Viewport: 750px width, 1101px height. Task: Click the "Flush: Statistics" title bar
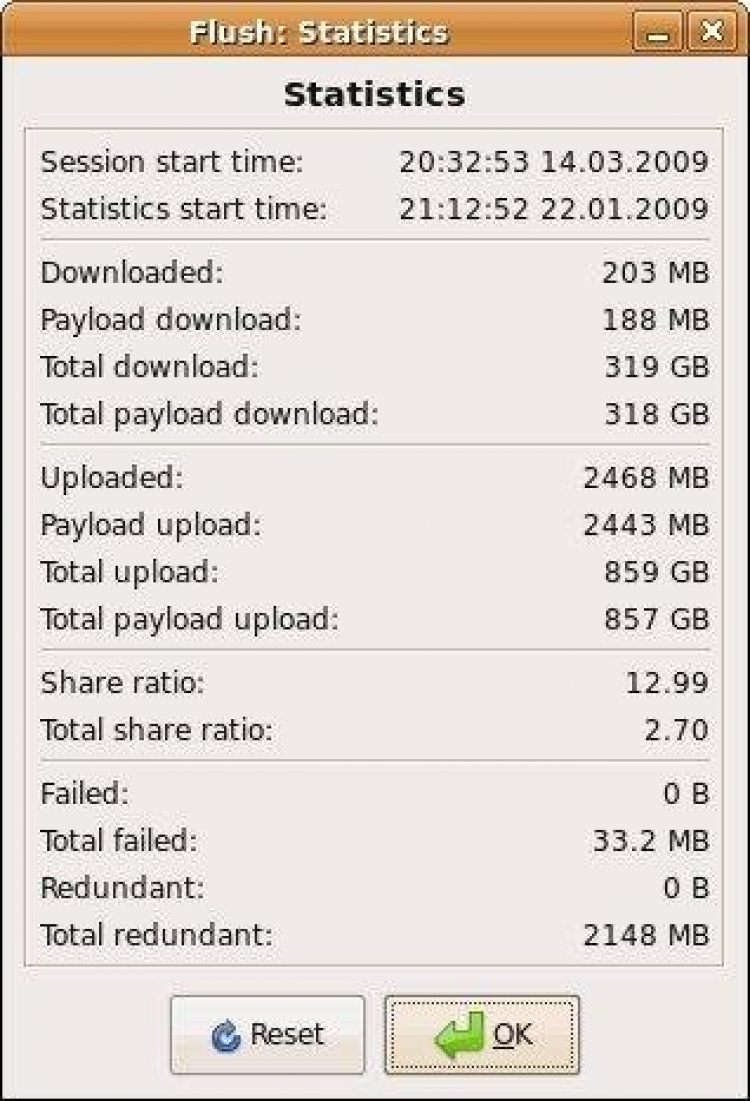[x=319, y=33]
